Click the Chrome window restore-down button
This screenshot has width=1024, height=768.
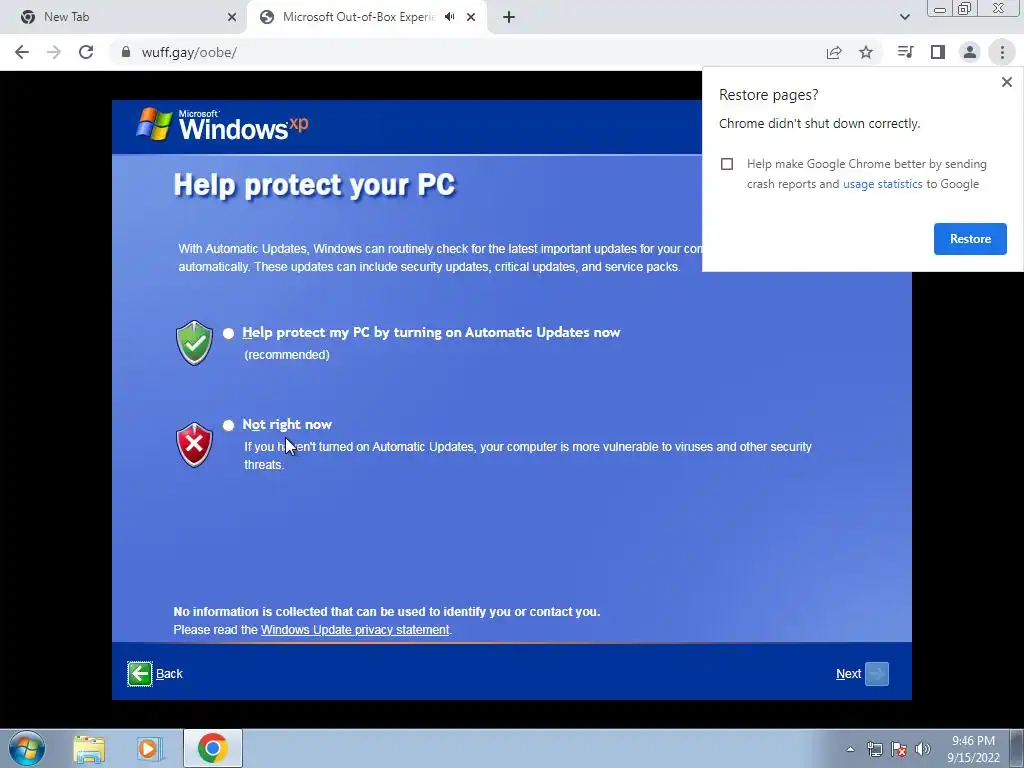click(x=965, y=9)
